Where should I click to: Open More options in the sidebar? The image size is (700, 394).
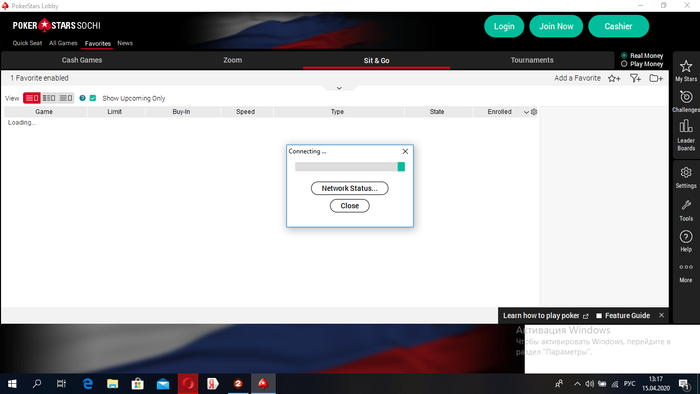tap(686, 273)
